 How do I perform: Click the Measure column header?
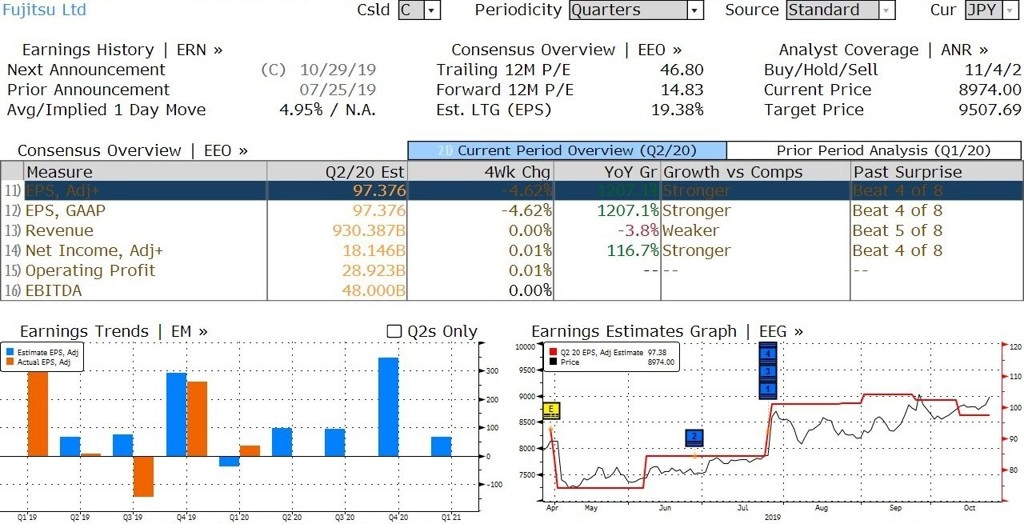pyautogui.click(x=144, y=172)
